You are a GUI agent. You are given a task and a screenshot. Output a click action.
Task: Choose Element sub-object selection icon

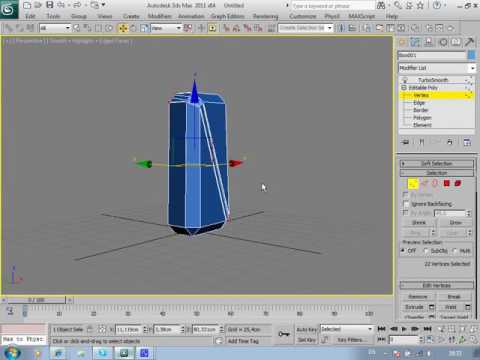click(x=458, y=184)
